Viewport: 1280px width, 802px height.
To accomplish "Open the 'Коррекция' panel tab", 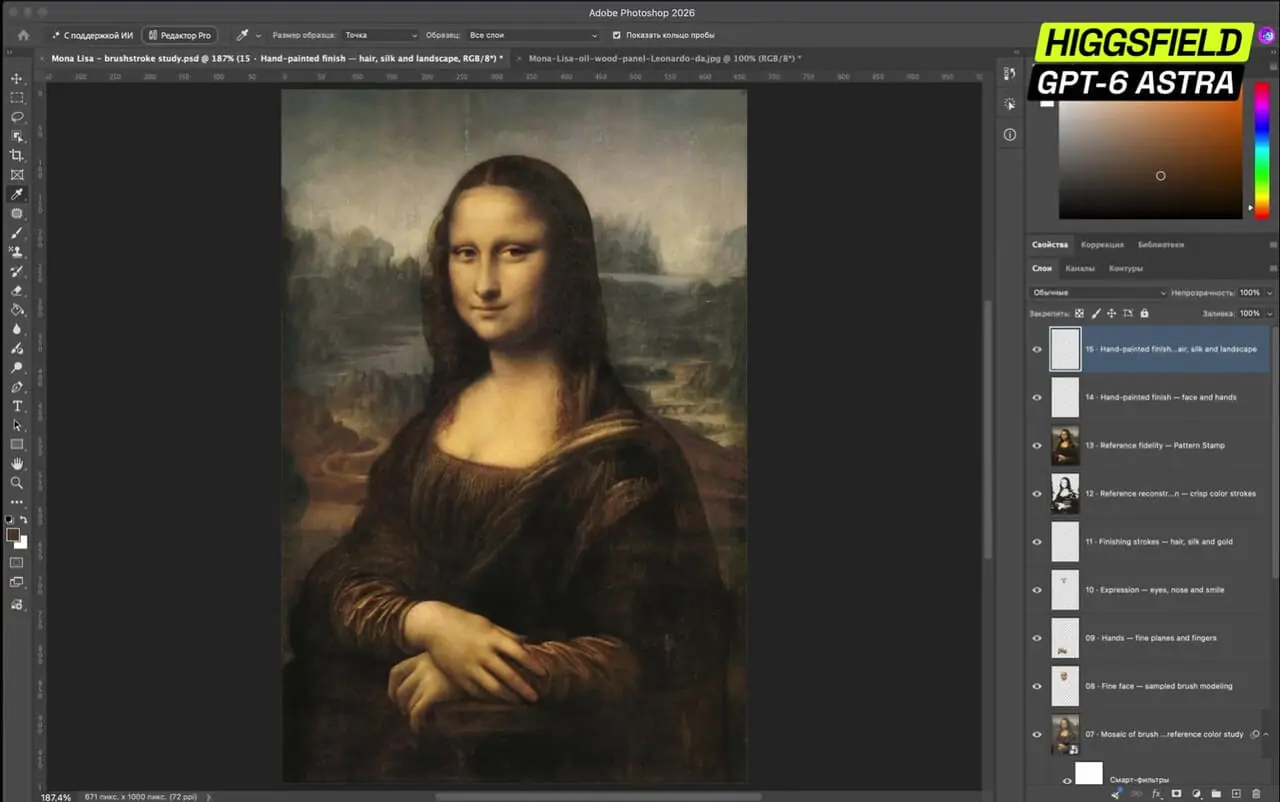I will pos(1102,244).
